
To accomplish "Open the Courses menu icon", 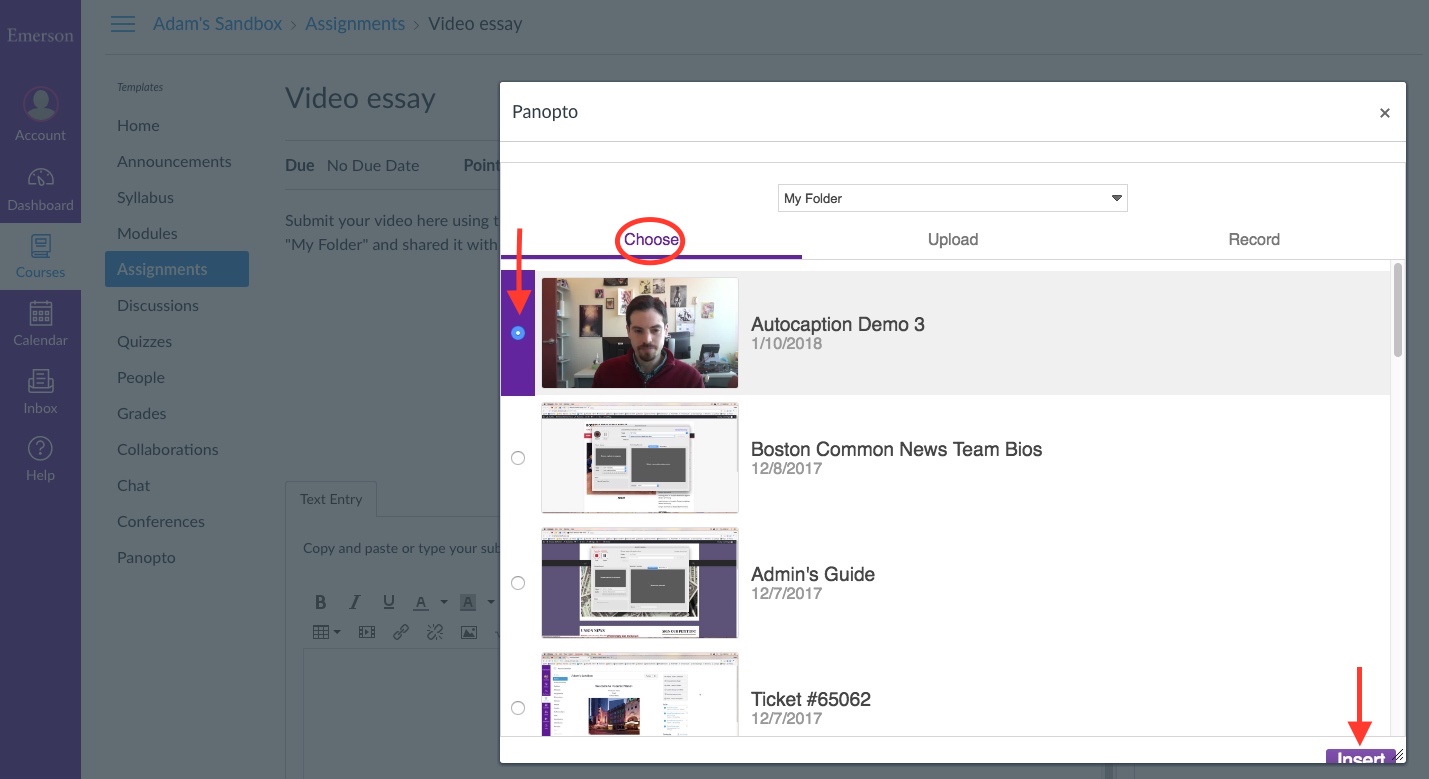I will [x=40, y=245].
